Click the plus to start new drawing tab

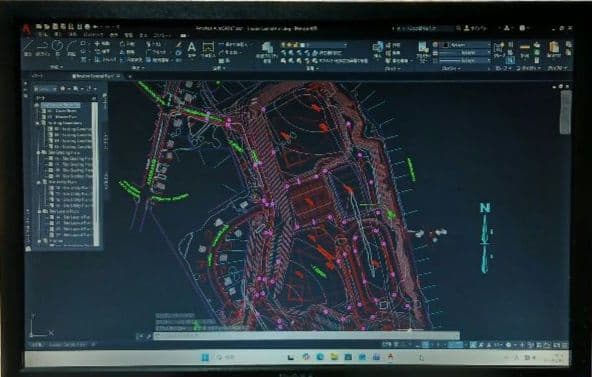pos(129,76)
